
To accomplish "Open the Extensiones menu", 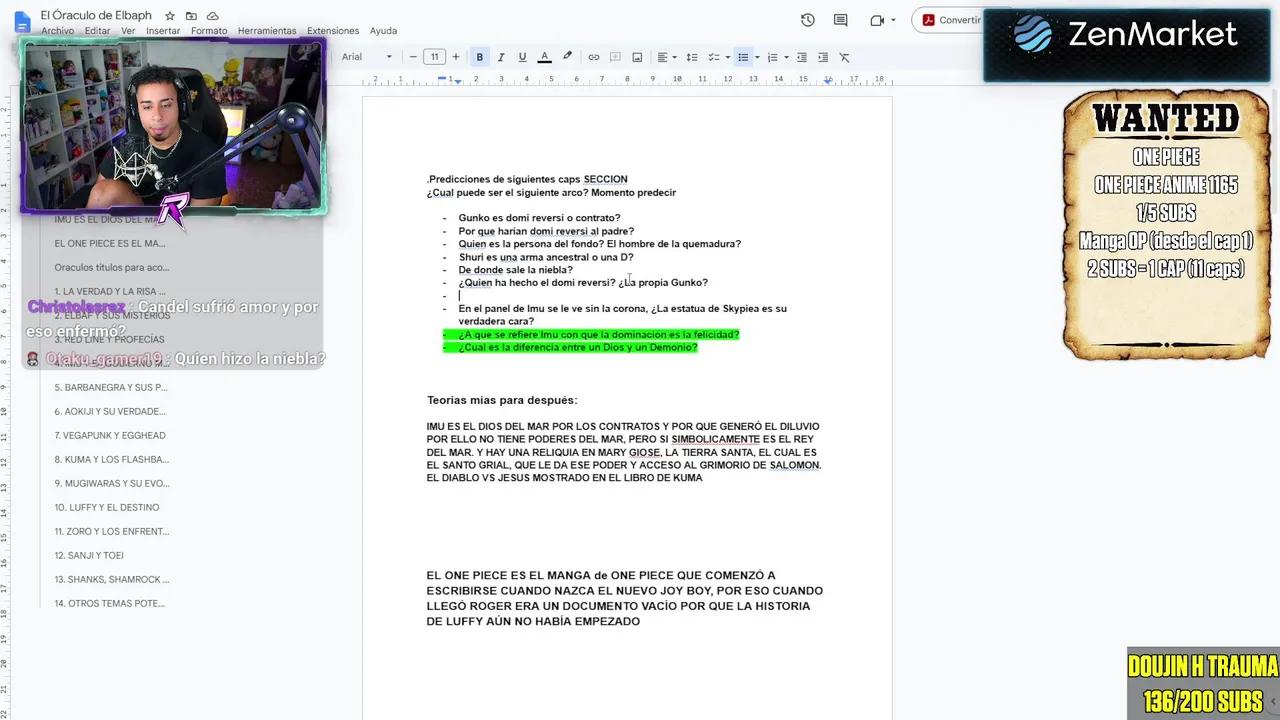I will 333,31.
